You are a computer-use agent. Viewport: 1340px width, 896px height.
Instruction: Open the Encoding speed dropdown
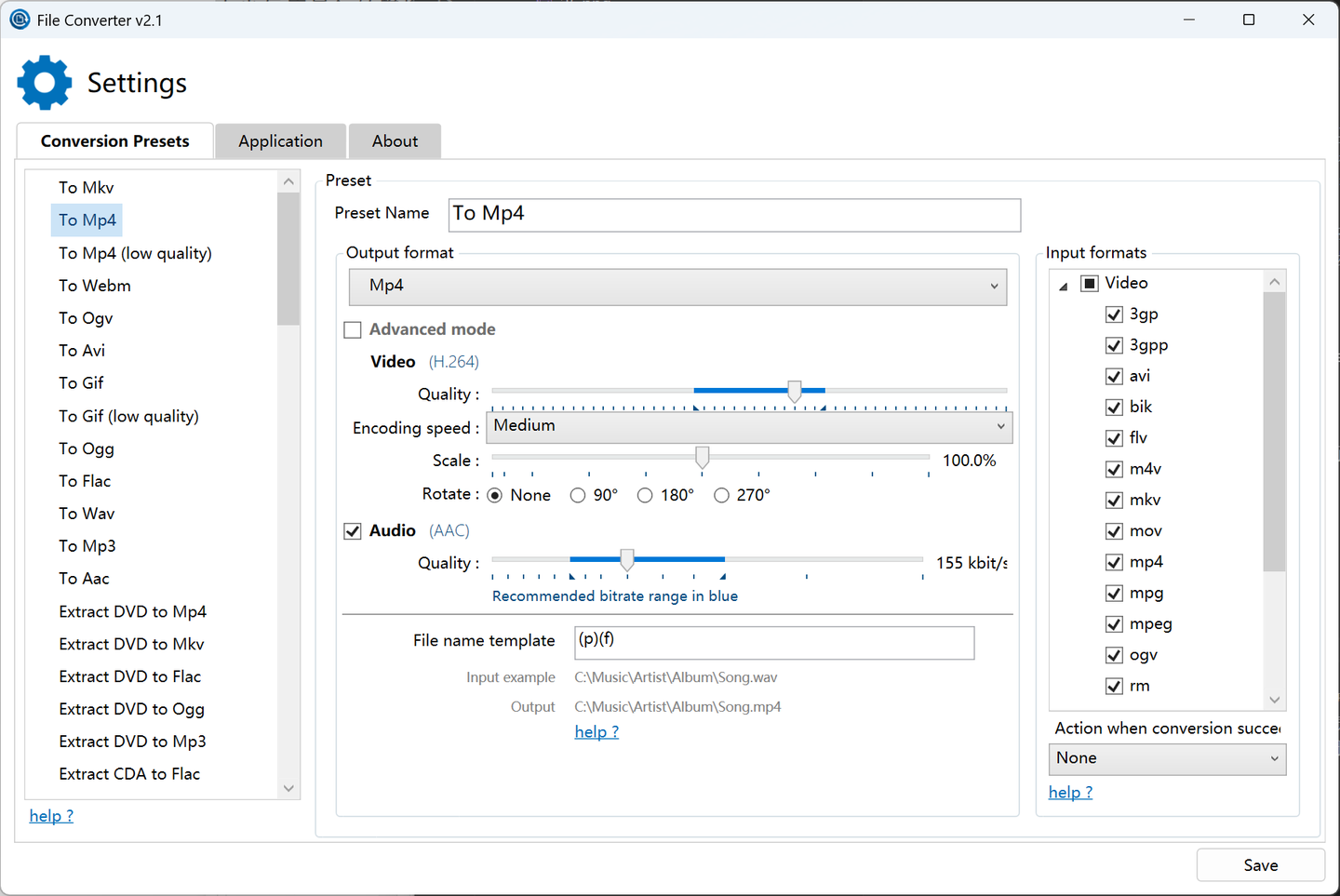tap(749, 427)
